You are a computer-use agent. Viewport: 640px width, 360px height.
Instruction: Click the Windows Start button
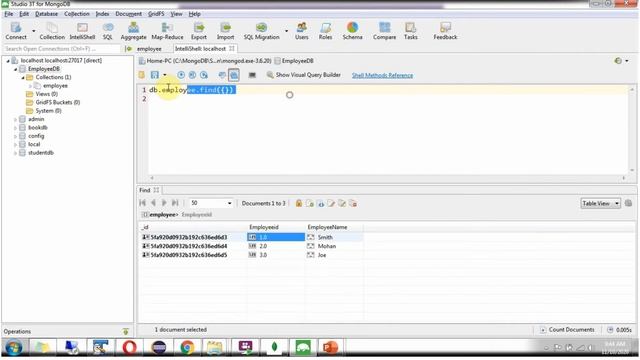pyautogui.click(x=13, y=348)
